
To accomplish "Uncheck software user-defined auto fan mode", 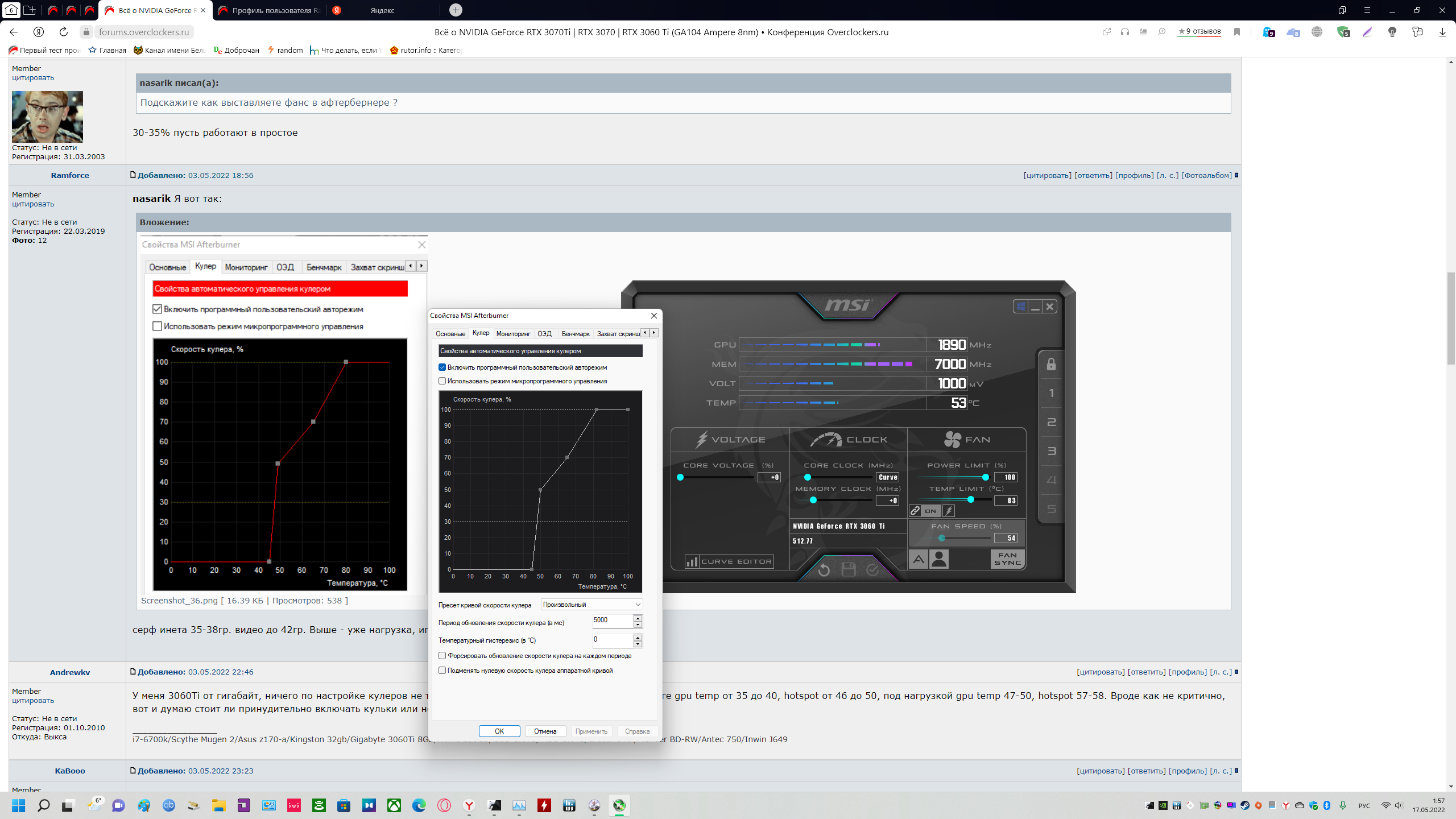I will coord(442,367).
